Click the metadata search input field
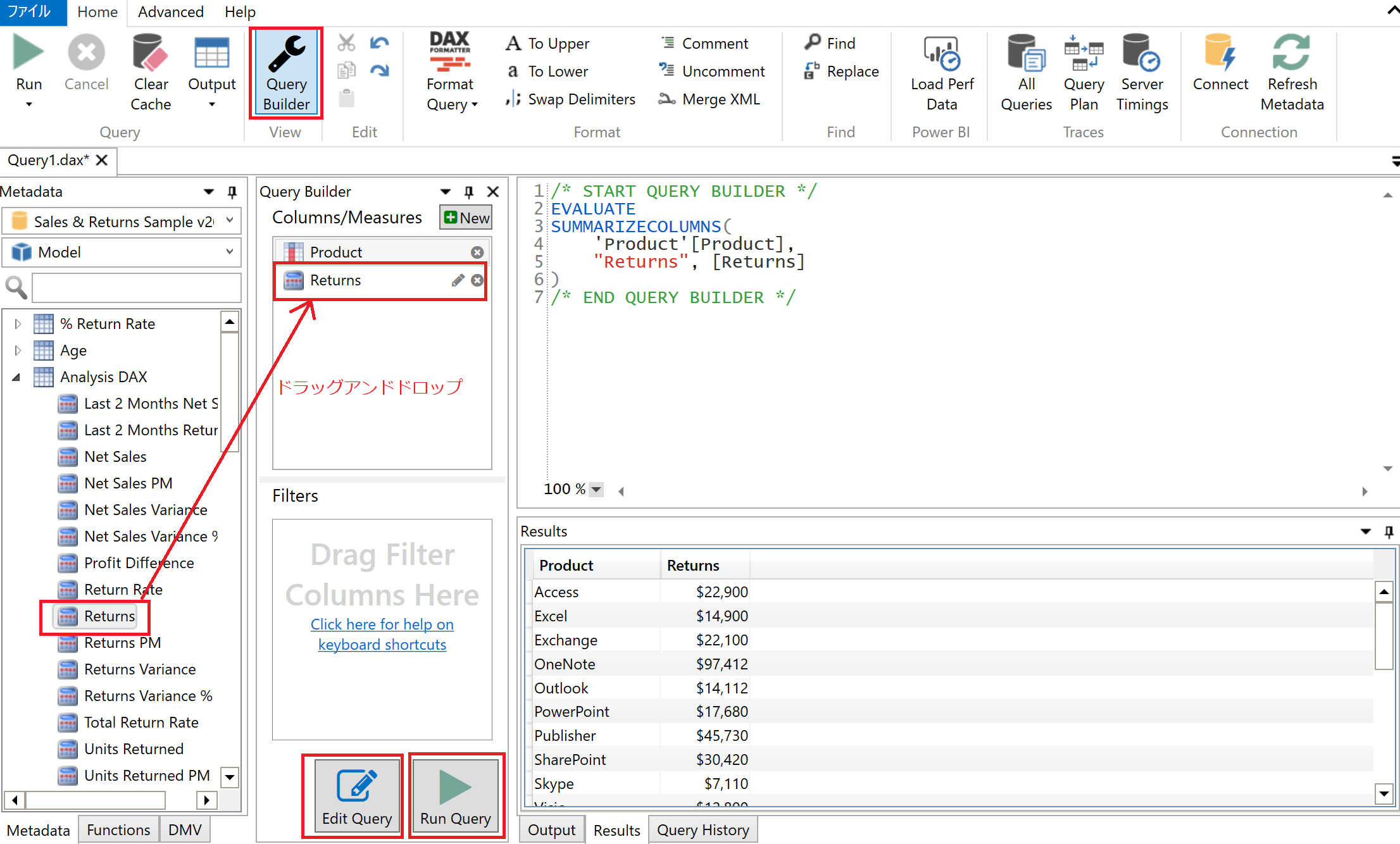The height and width of the screenshot is (844, 1400). click(x=136, y=288)
